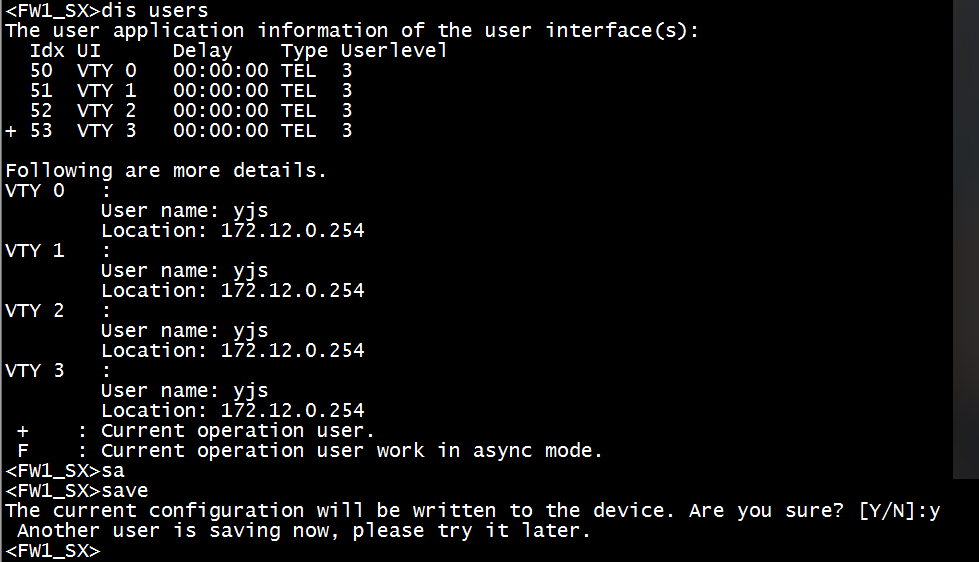The height and width of the screenshot is (562, 979).
Task: Click the '[Y/N]:y' confirmation prompt
Action: coord(899,511)
